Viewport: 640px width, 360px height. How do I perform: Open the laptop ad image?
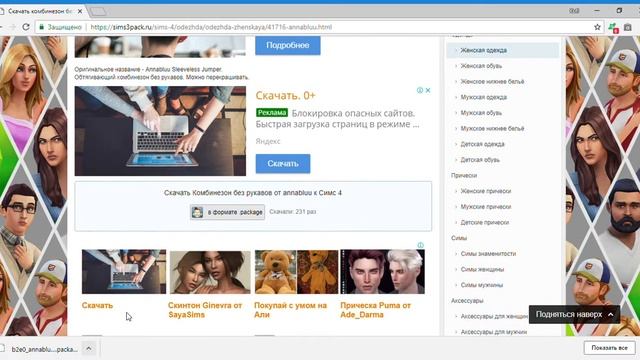160,131
